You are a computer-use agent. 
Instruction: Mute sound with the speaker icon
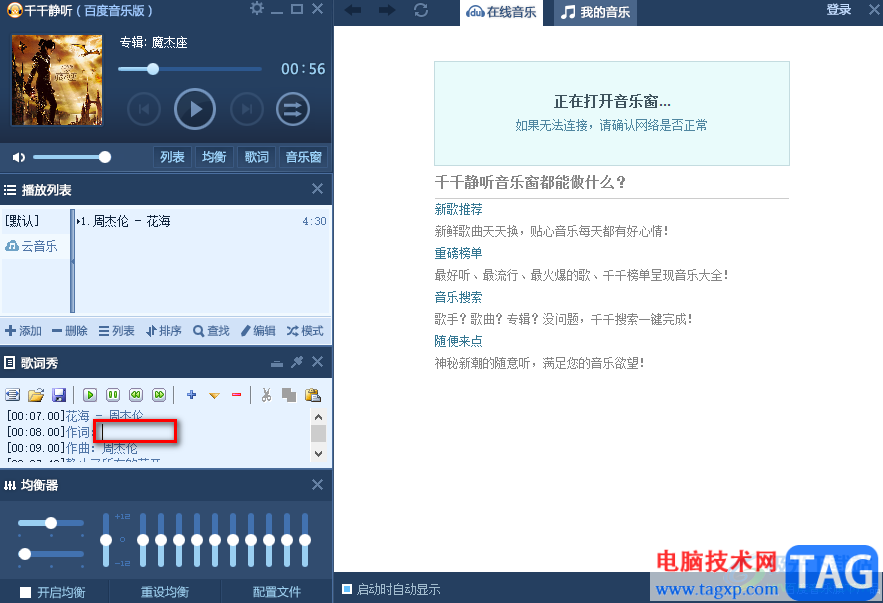click(x=19, y=157)
